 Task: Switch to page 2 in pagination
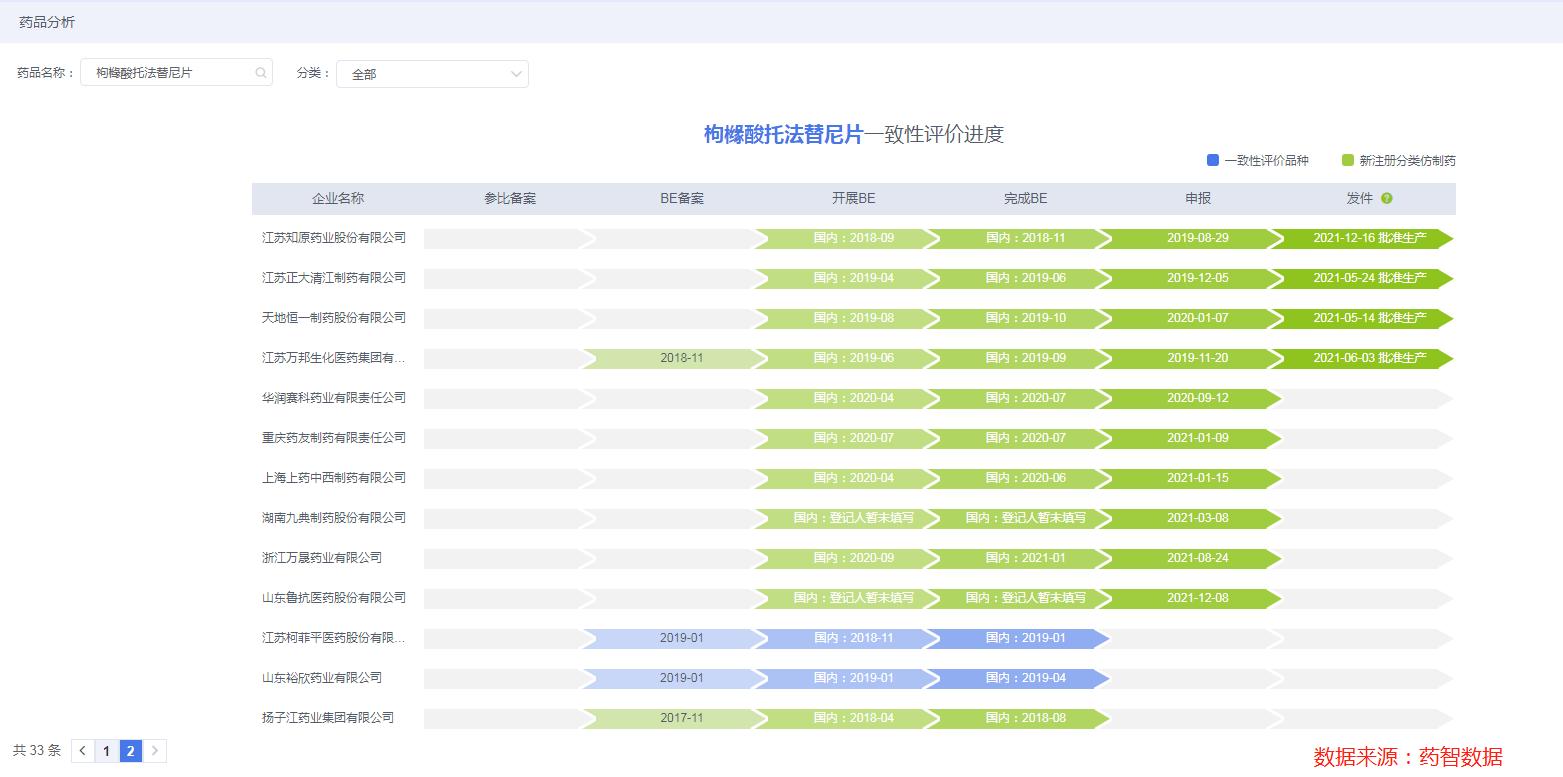tap(129, 750)
